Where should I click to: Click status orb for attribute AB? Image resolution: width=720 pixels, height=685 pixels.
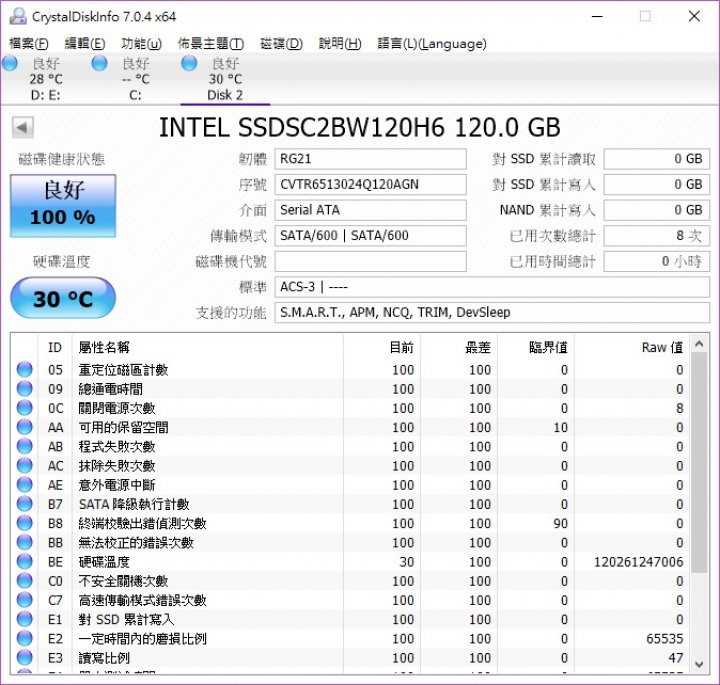click(25, 446)
